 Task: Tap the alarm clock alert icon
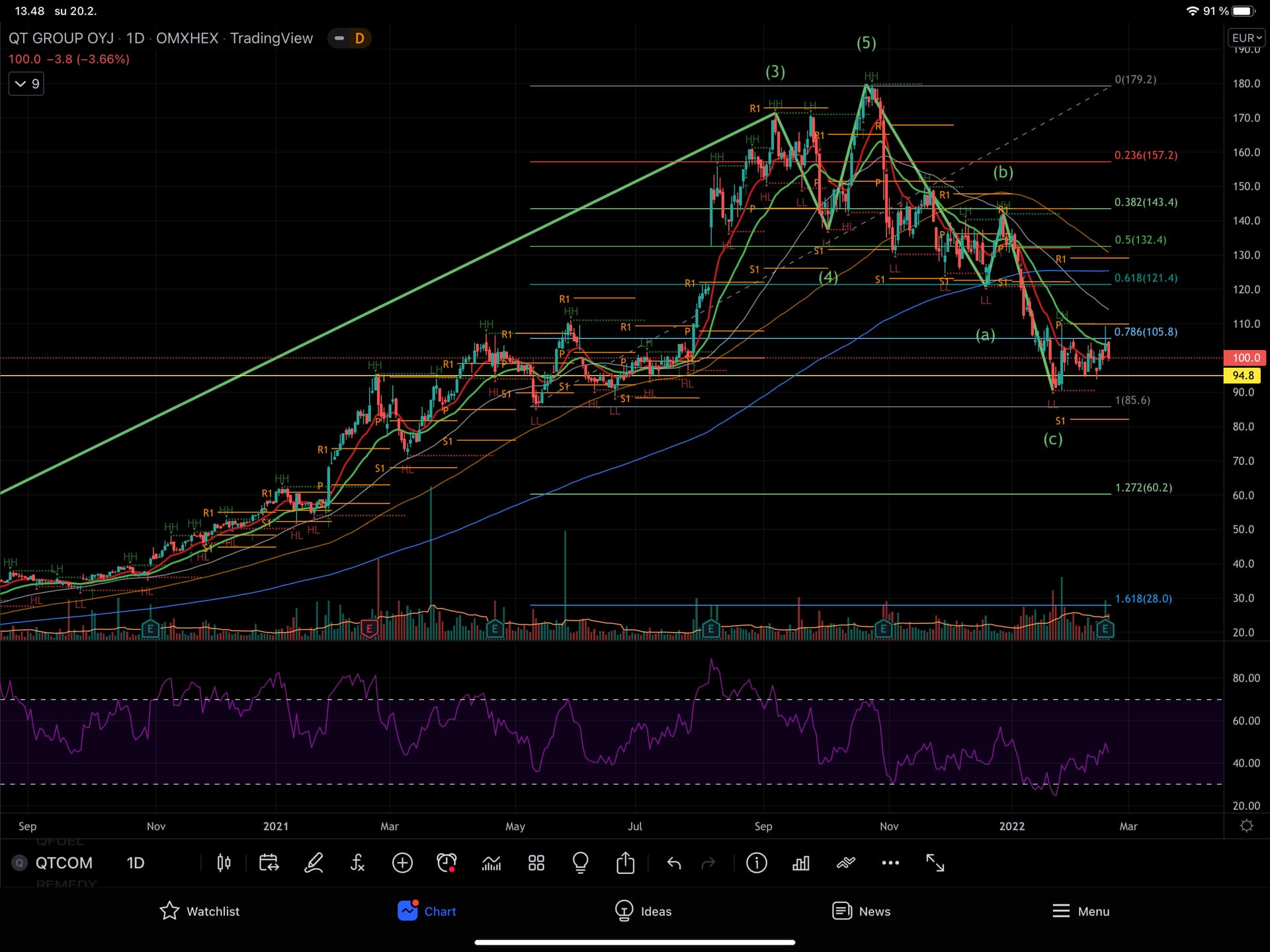click(x=446, y=863)
